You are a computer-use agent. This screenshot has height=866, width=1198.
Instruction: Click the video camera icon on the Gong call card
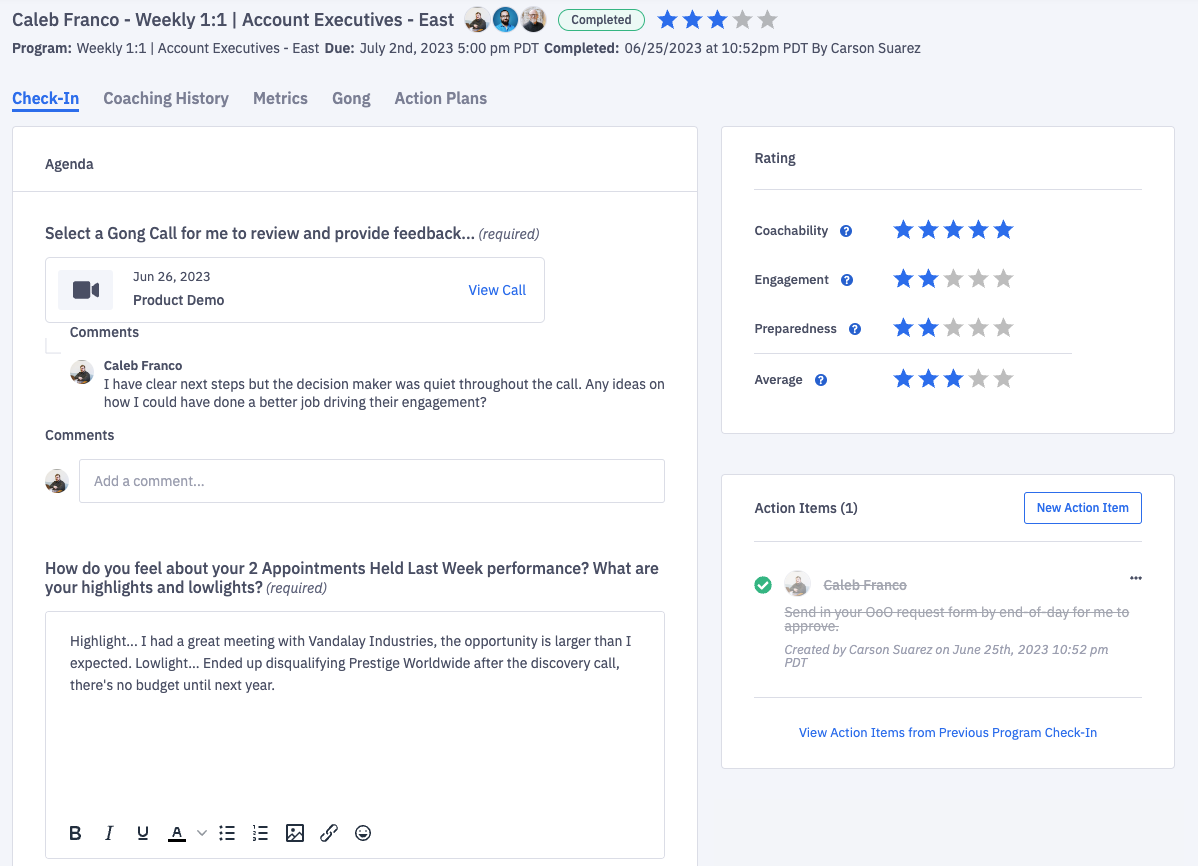tap(85, 290)
